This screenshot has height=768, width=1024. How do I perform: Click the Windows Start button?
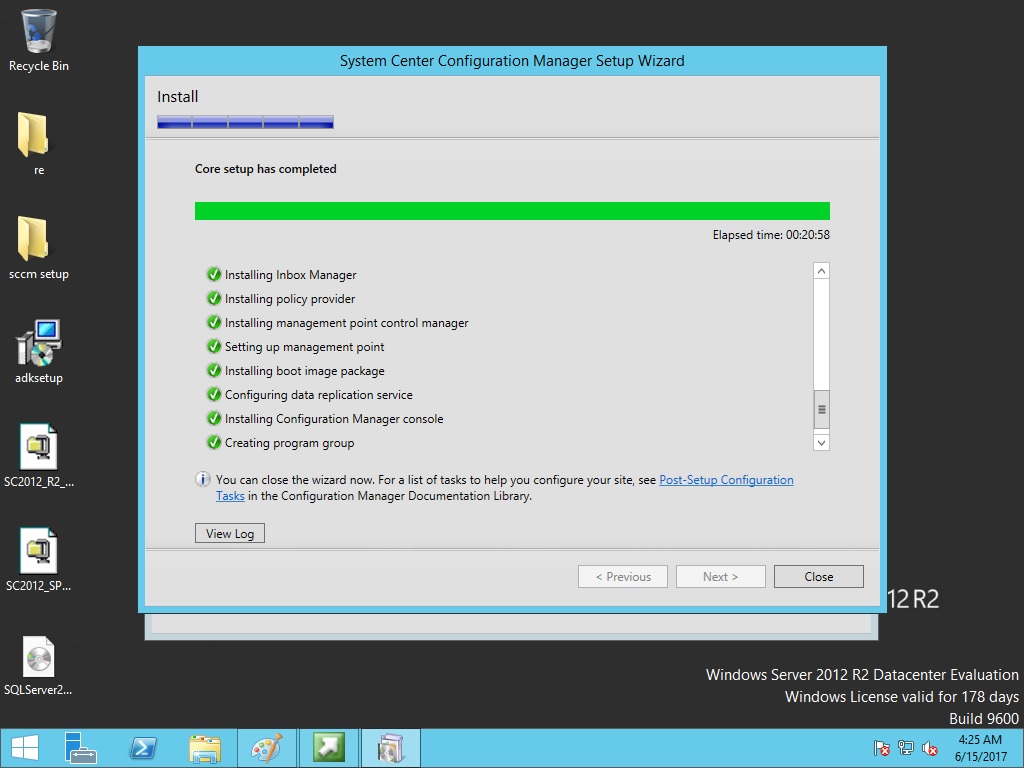(24, 748)
